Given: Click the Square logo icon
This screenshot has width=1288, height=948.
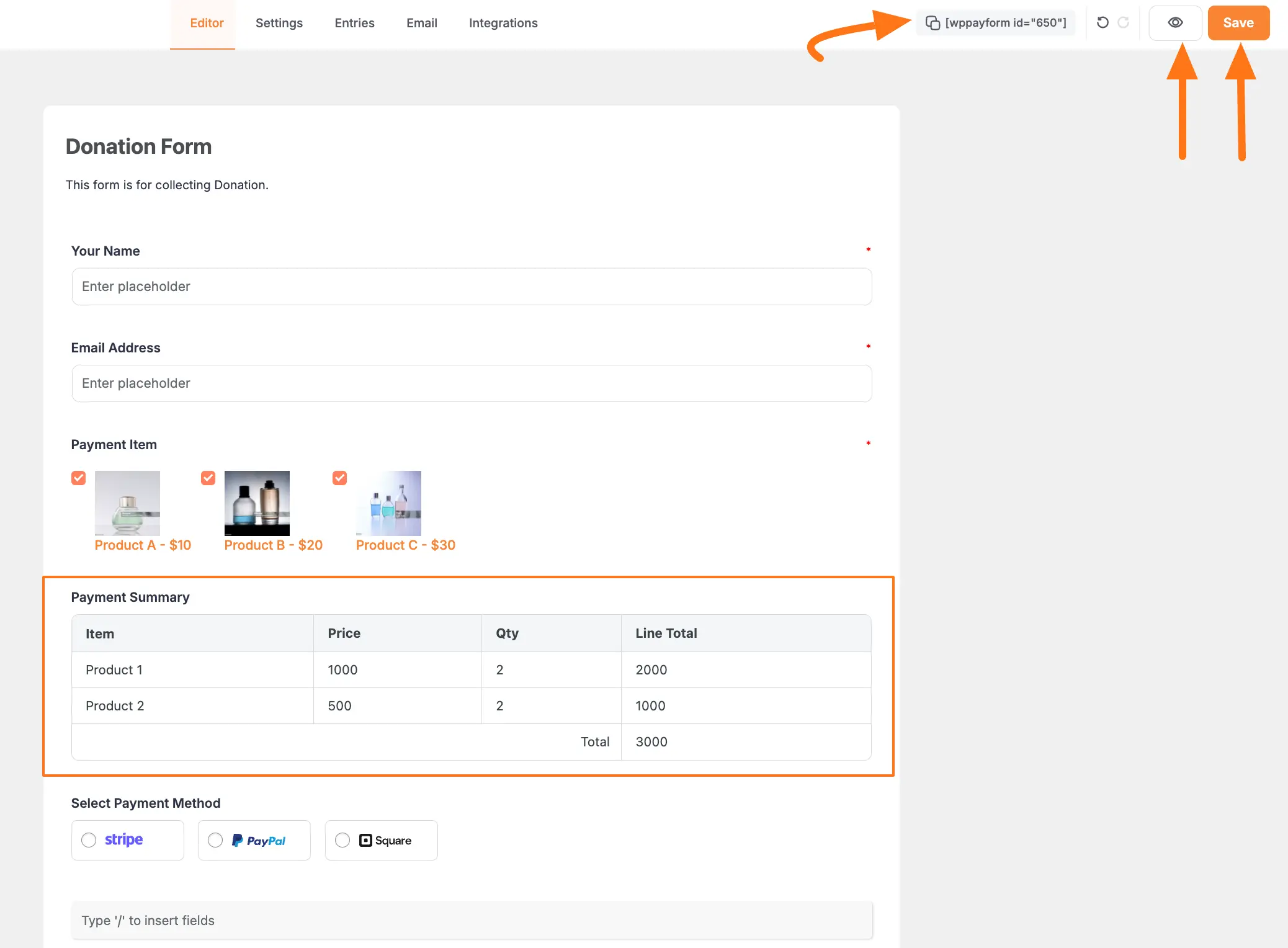Looking at the screenshot, I should click(x=366, y=840).
